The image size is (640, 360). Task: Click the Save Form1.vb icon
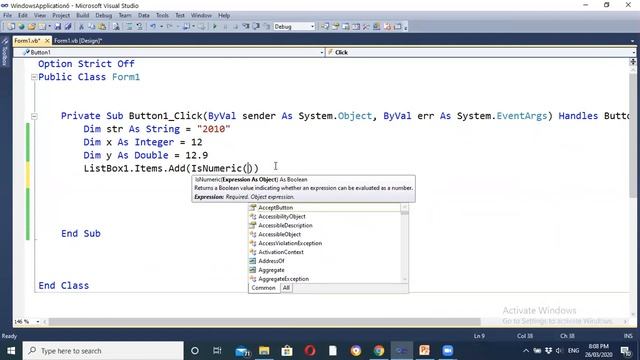[x=58, y=27]
